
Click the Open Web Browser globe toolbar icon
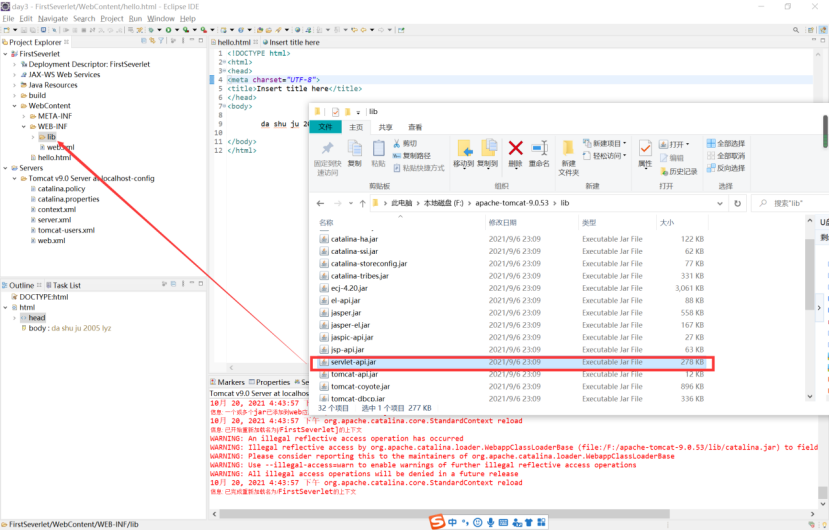pos(297,30)
